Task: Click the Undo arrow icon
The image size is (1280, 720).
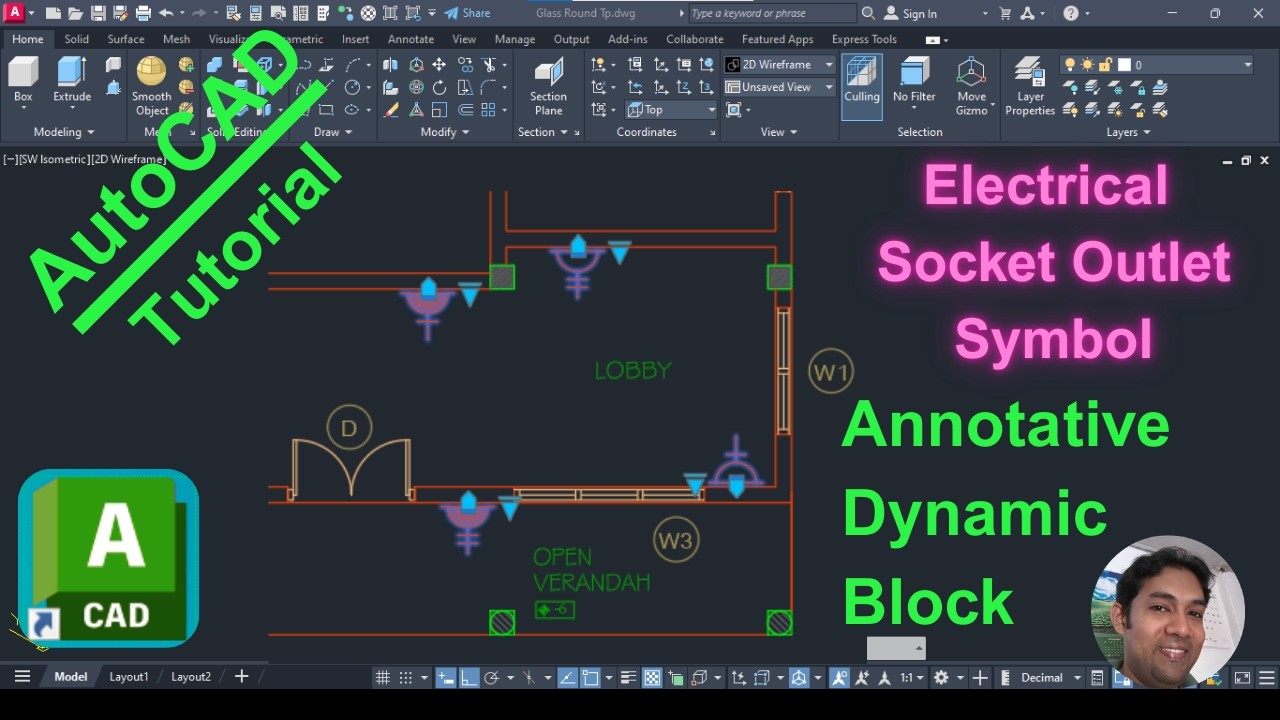Action: pyautogui.click(x=166, y=13)
